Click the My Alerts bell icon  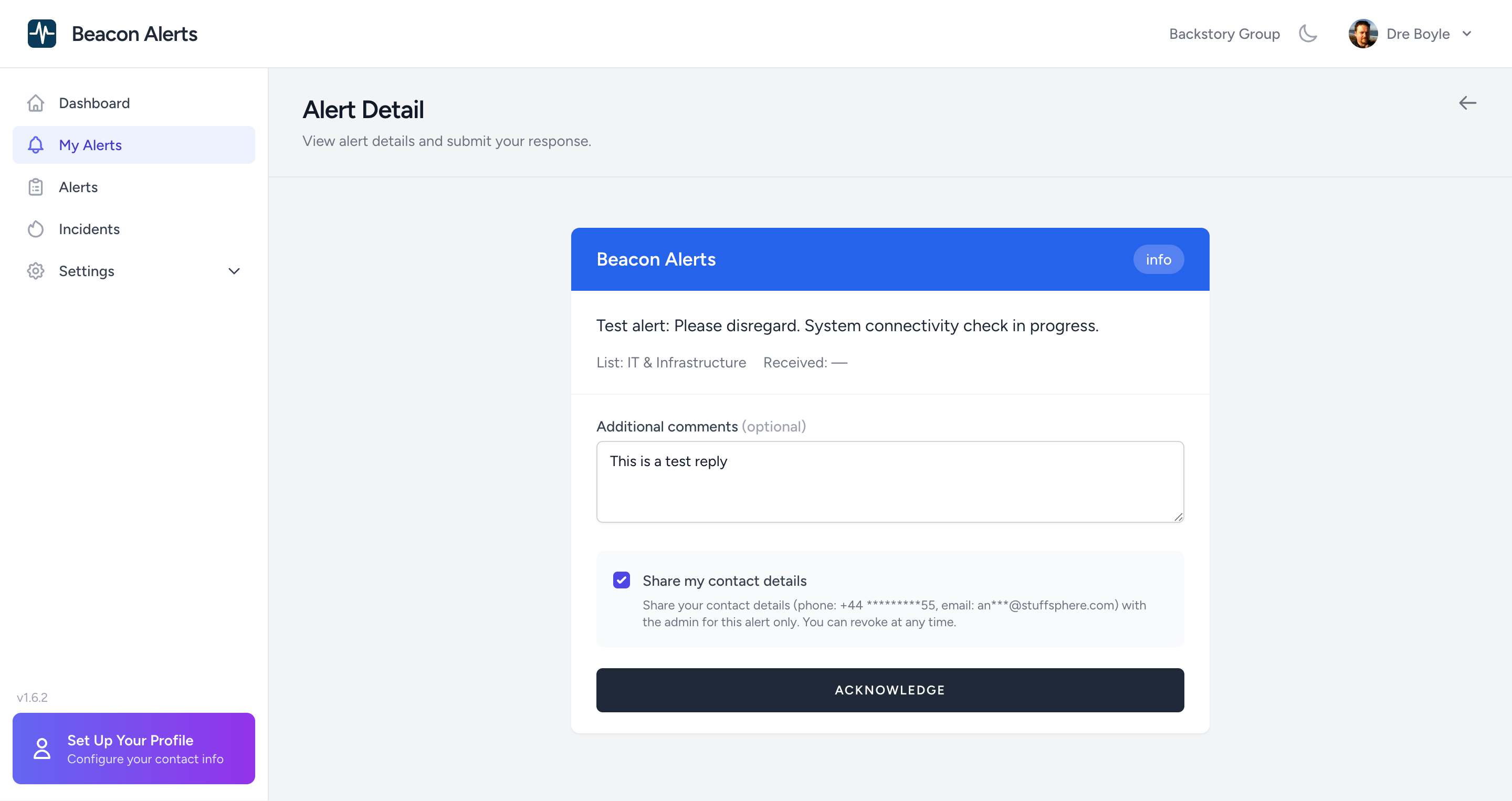coord(36,145)
